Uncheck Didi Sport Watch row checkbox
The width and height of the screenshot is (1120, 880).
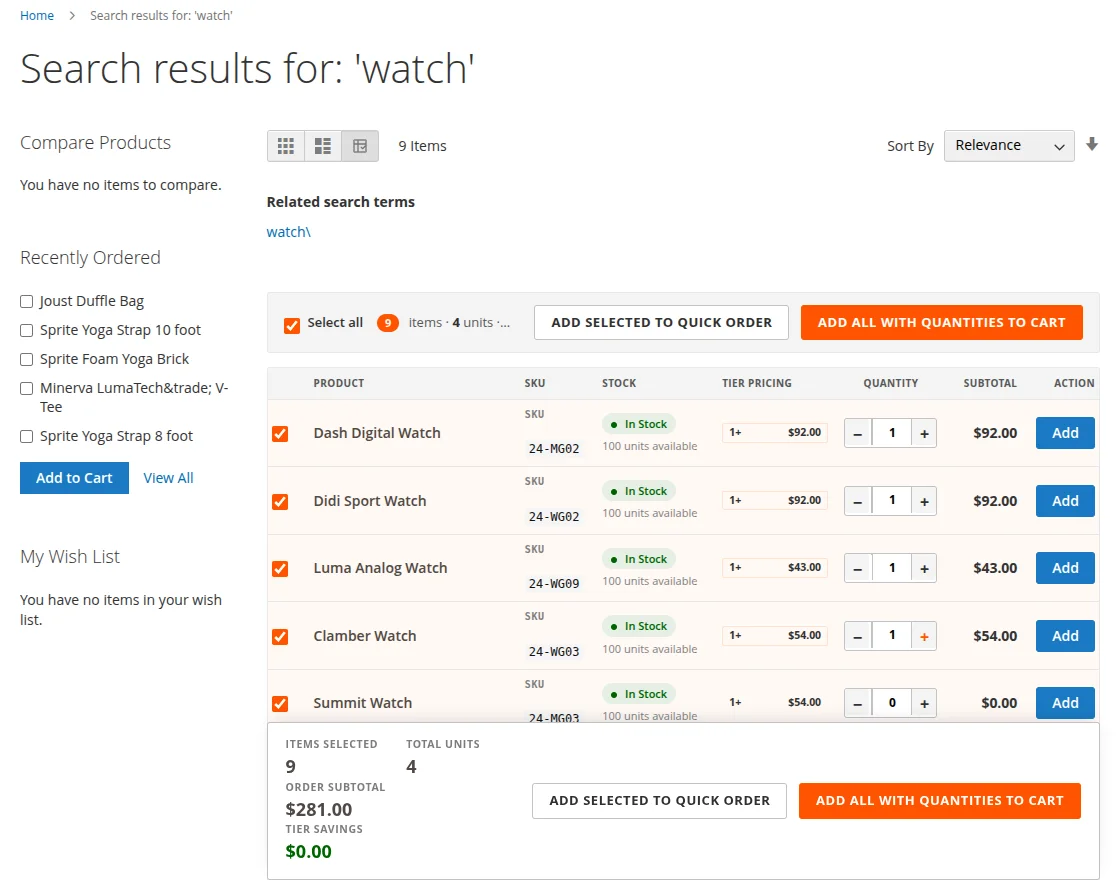[x=280, y=501]
